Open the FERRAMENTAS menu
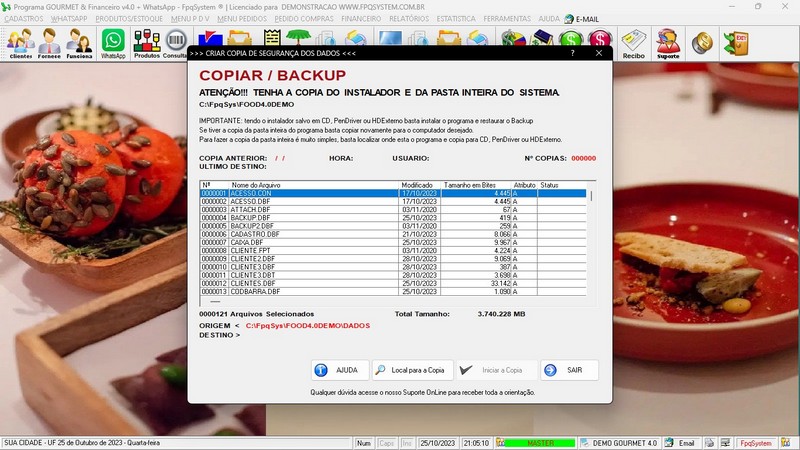Viewport: 800px width, 450px height. click(507, 19)
